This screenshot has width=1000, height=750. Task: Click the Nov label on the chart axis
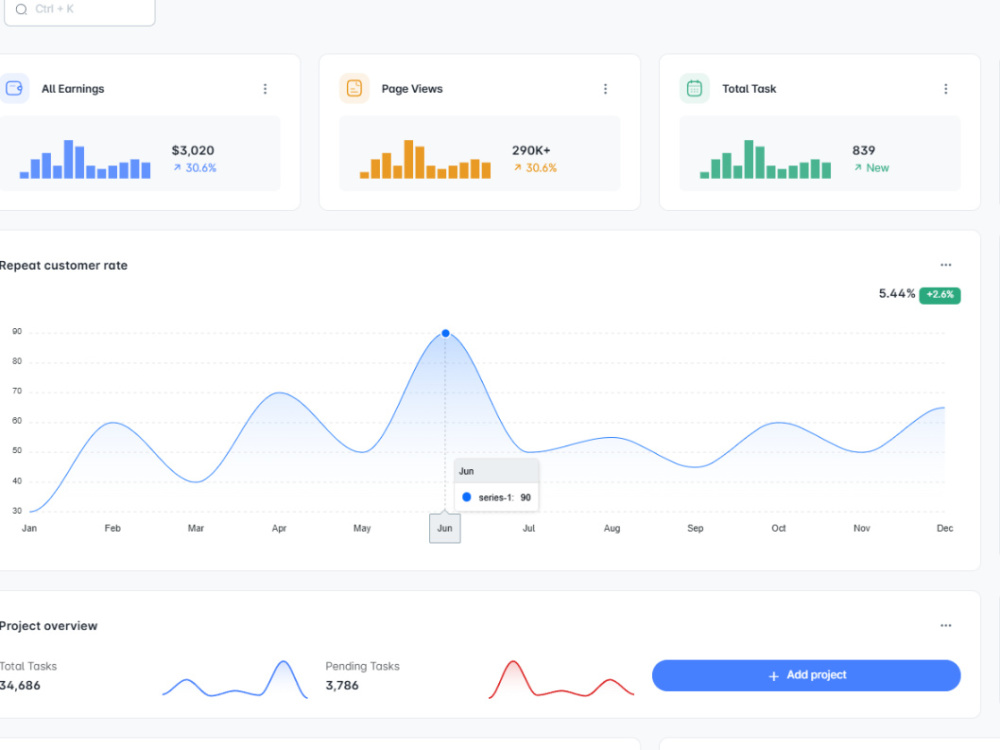[x=862, y=528]
